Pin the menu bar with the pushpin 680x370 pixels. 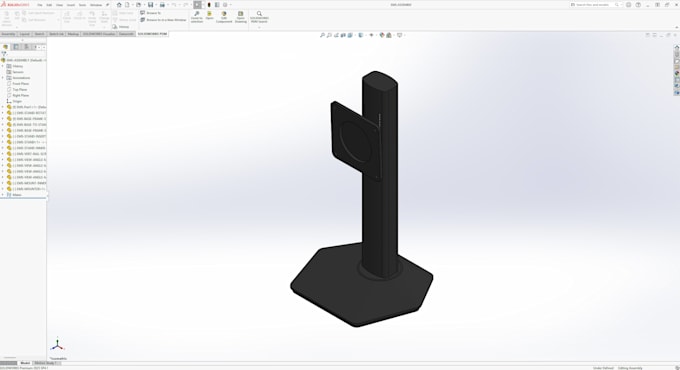(108, 5)
